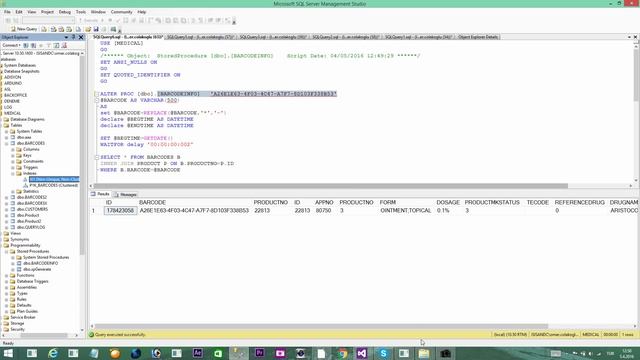Open the File menu
This screenshot has height=360, width=640.
pos(7,12)
